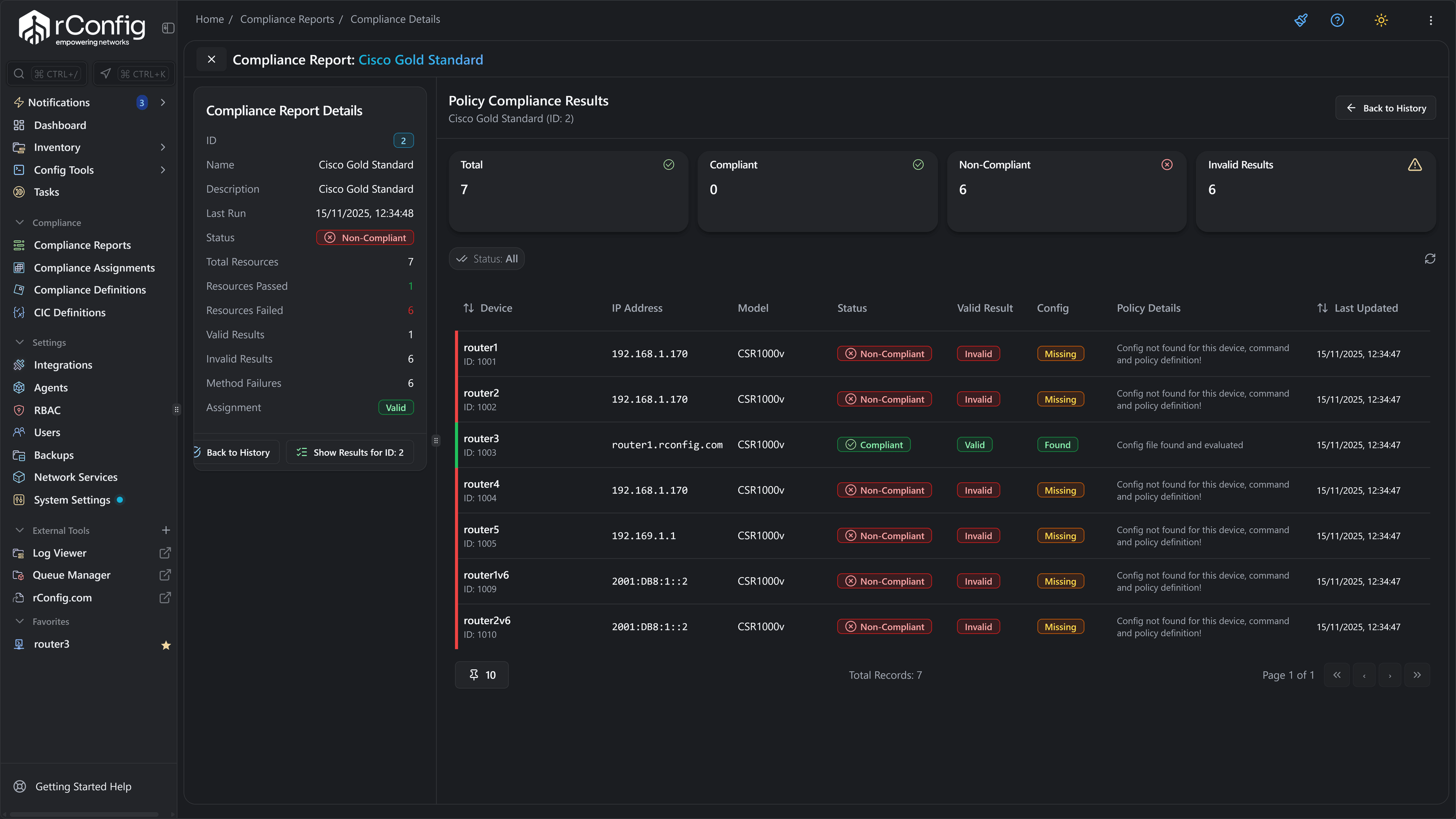Screen dimensions: 1456x819
Task: Open router3 from Favorites
Action: tap(52, 644)
